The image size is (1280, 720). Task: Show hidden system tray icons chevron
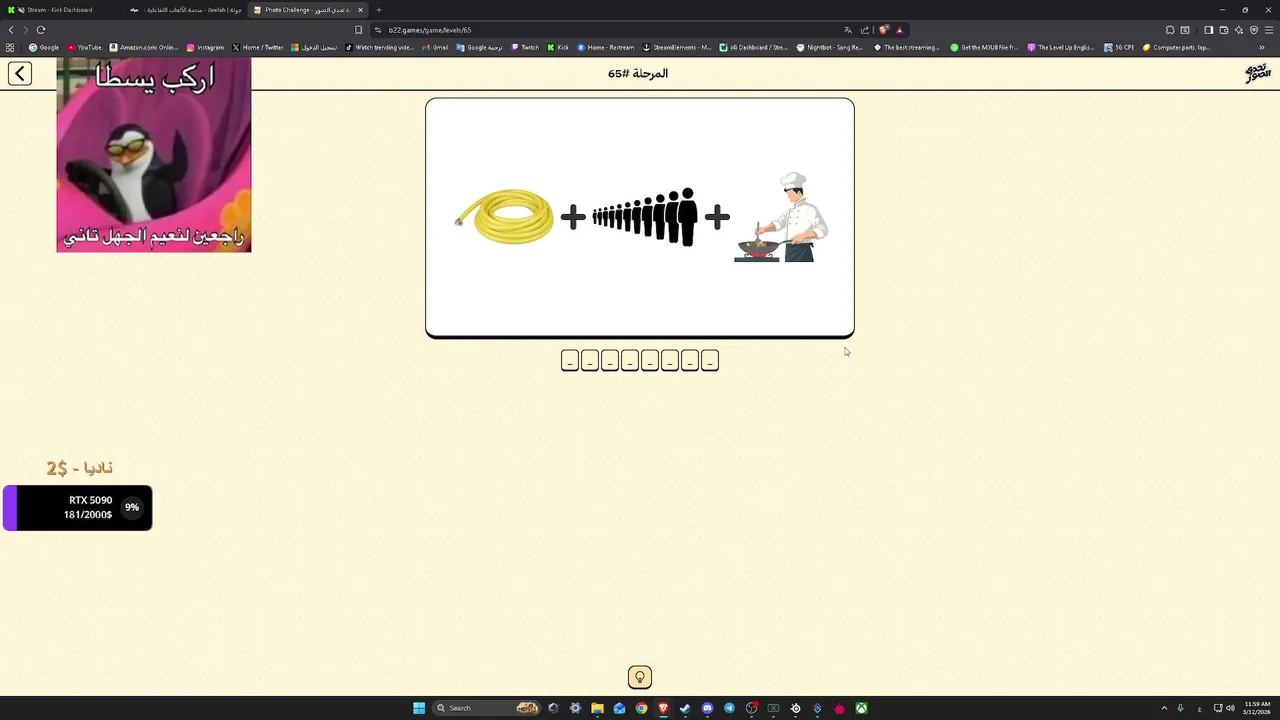tap(1164, 708)
